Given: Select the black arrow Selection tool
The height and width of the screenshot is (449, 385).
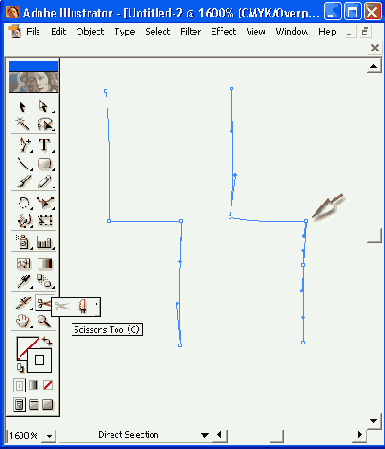Looking at the screenshot, I should [22, 107].
